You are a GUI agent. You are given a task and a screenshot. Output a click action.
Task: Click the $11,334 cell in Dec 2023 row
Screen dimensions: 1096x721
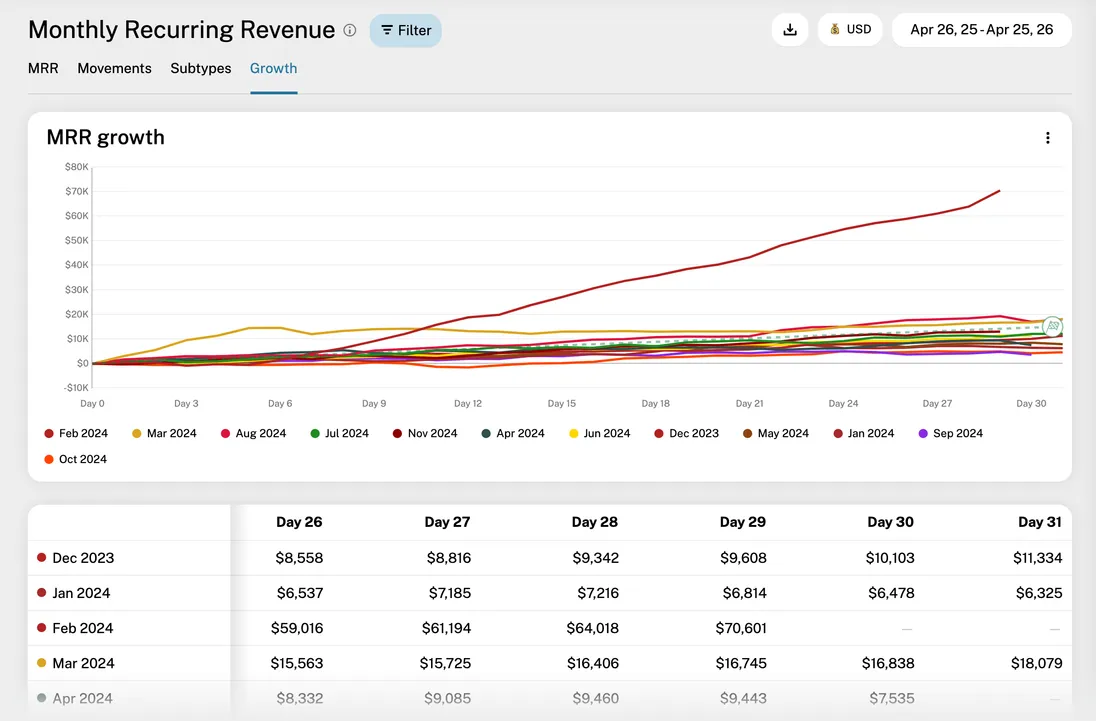click(1037, 558)
